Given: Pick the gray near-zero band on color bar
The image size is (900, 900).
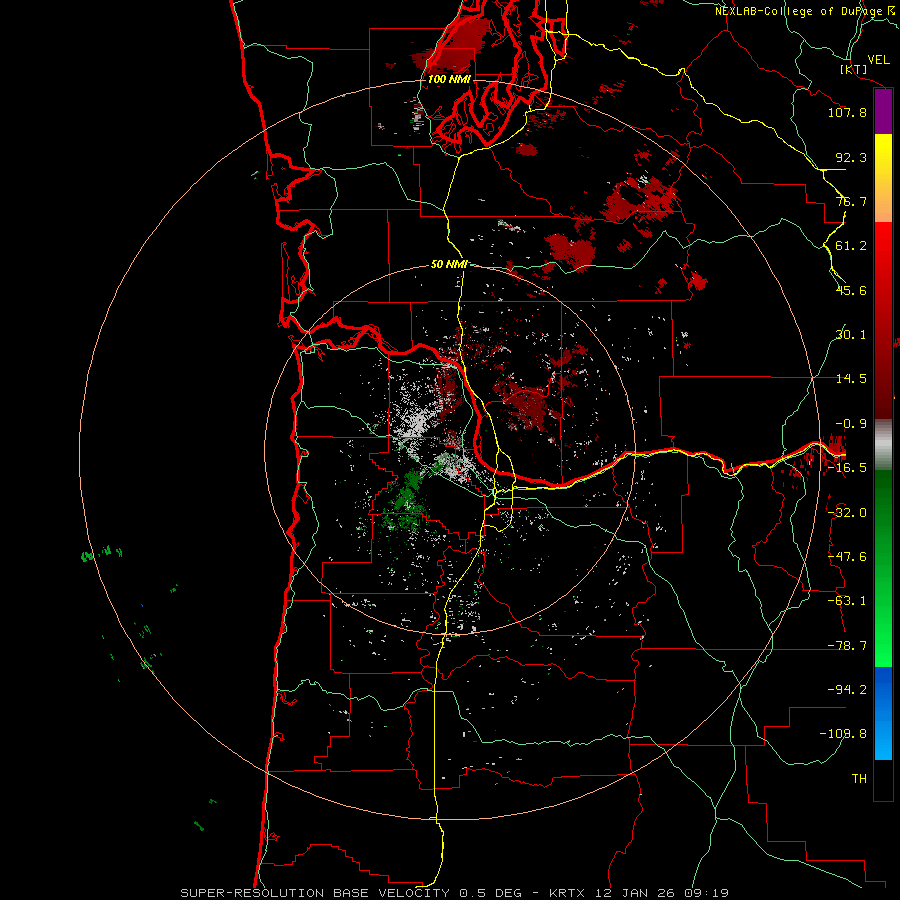Looking at the screenshot, I should (x=883, y=445).
